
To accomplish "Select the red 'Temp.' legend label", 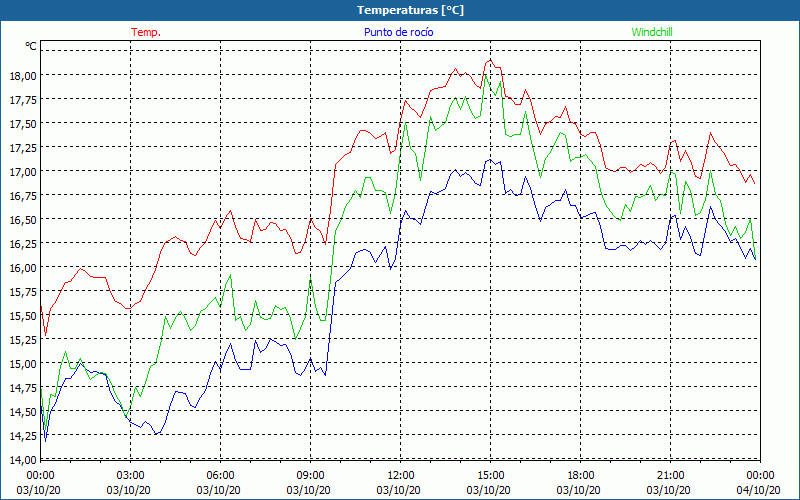I will 146,32.
